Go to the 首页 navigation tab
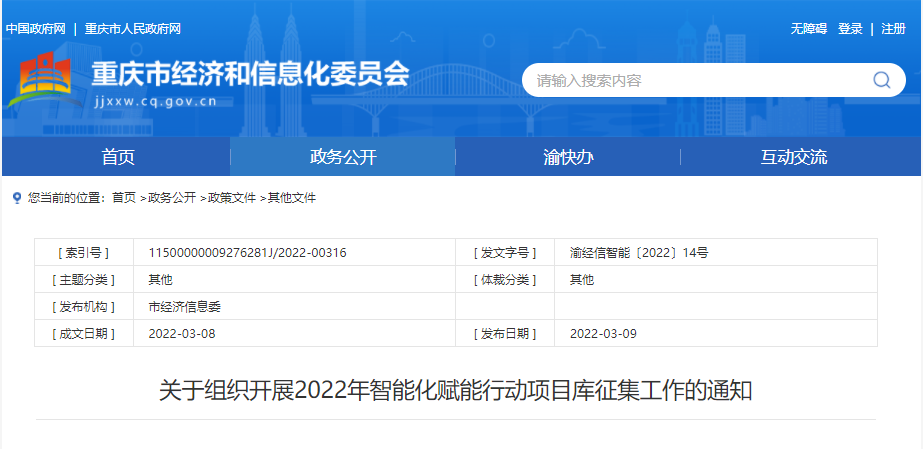Screen dimensions: 923x449 click(x=117, y=157)
